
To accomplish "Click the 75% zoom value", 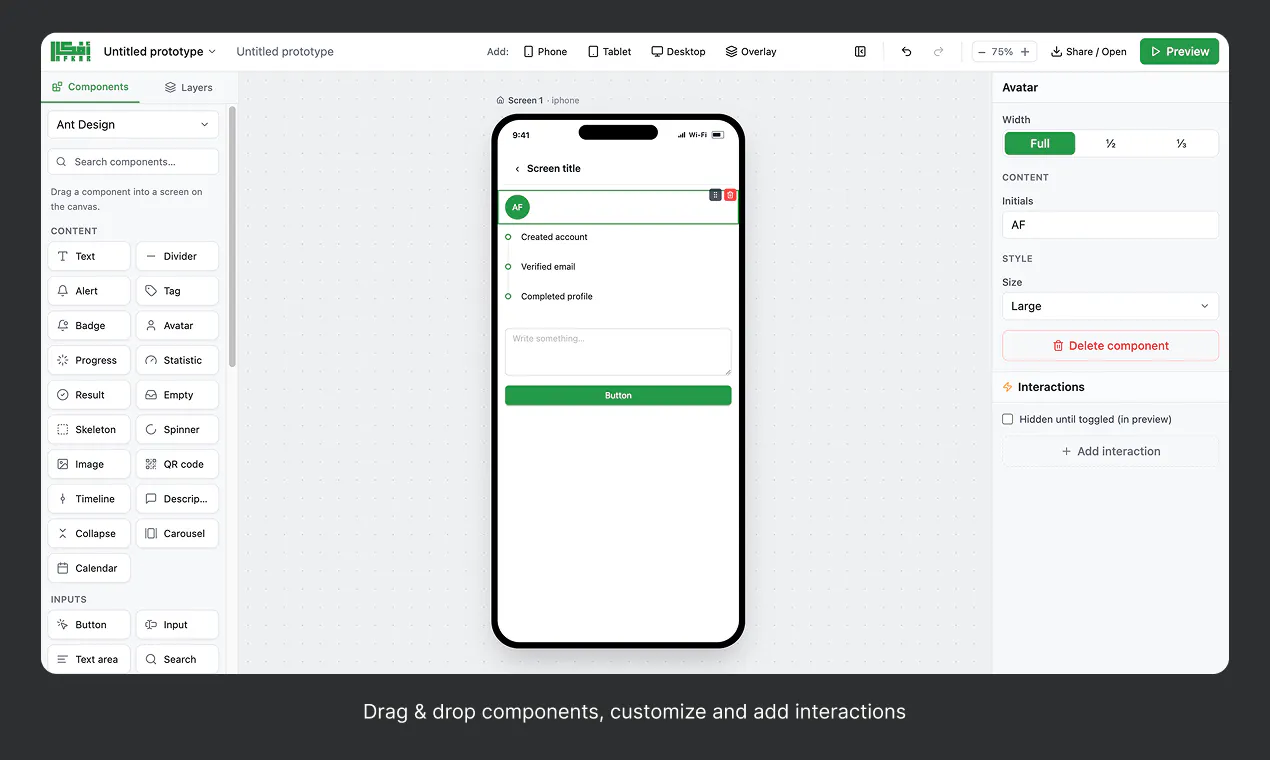I will (x=1002, y=52).
